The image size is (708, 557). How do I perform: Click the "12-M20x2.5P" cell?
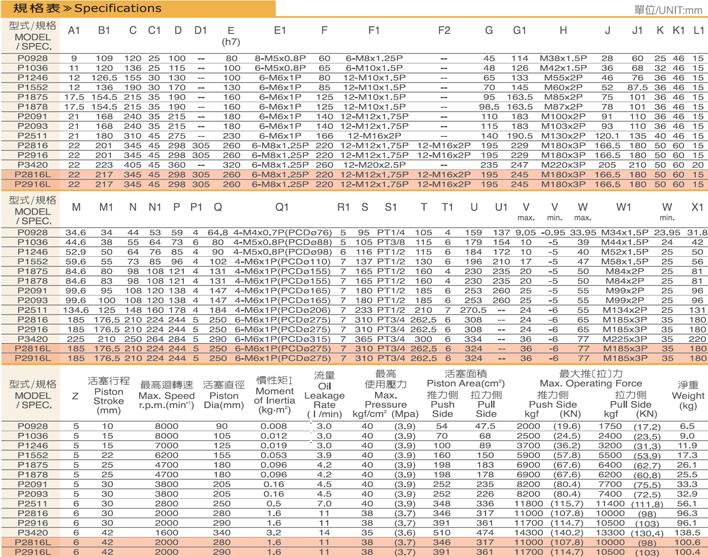[374, 165]
